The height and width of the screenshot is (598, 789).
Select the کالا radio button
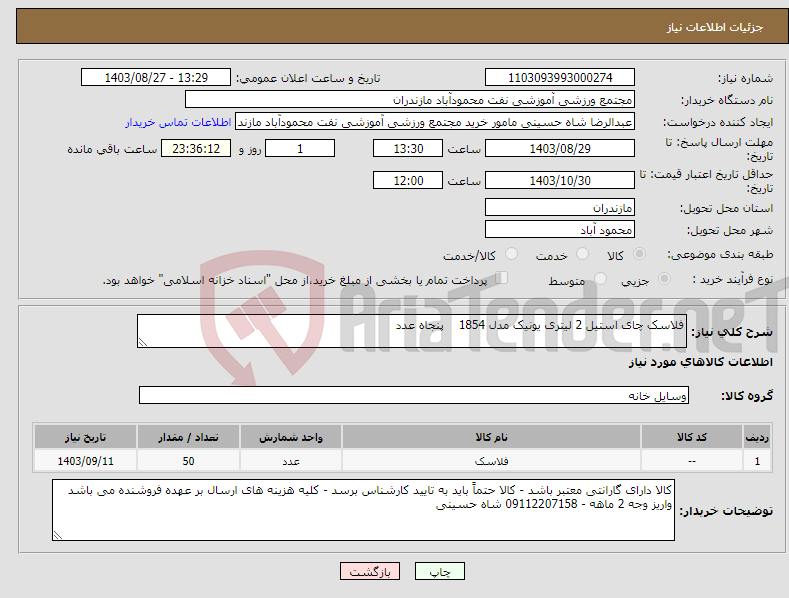click(x=639, y=254)
